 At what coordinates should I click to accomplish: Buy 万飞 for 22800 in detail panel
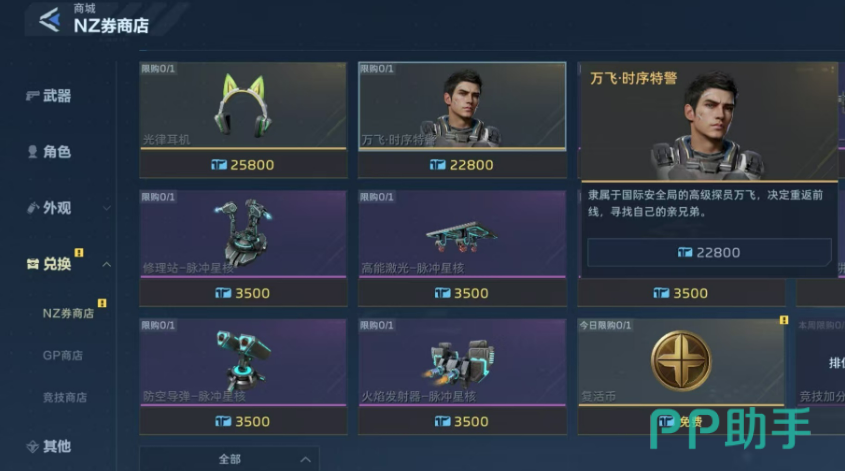pos(709,252)
